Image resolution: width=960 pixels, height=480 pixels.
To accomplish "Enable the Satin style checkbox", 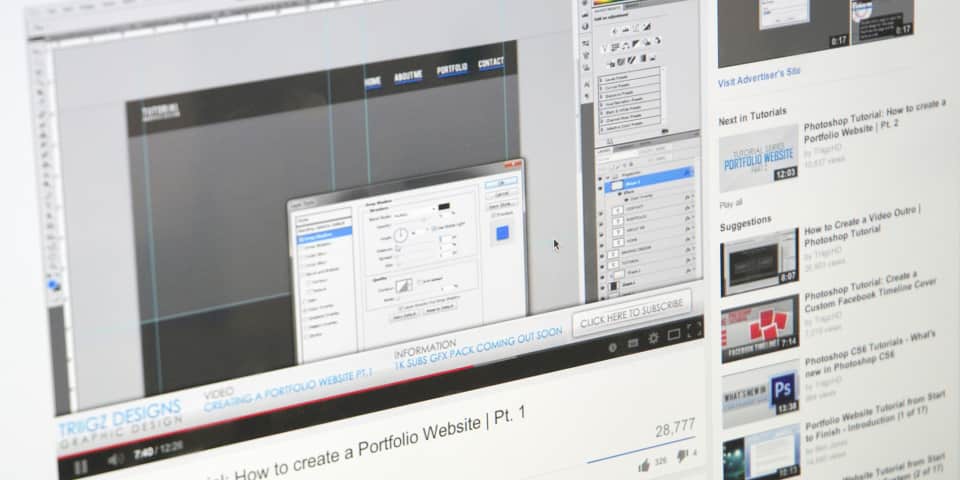I will click(x=304, y=300).
